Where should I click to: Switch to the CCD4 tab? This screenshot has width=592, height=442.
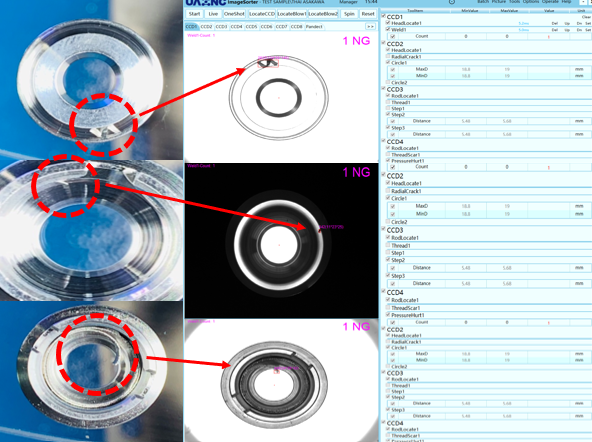pos(236,27)
